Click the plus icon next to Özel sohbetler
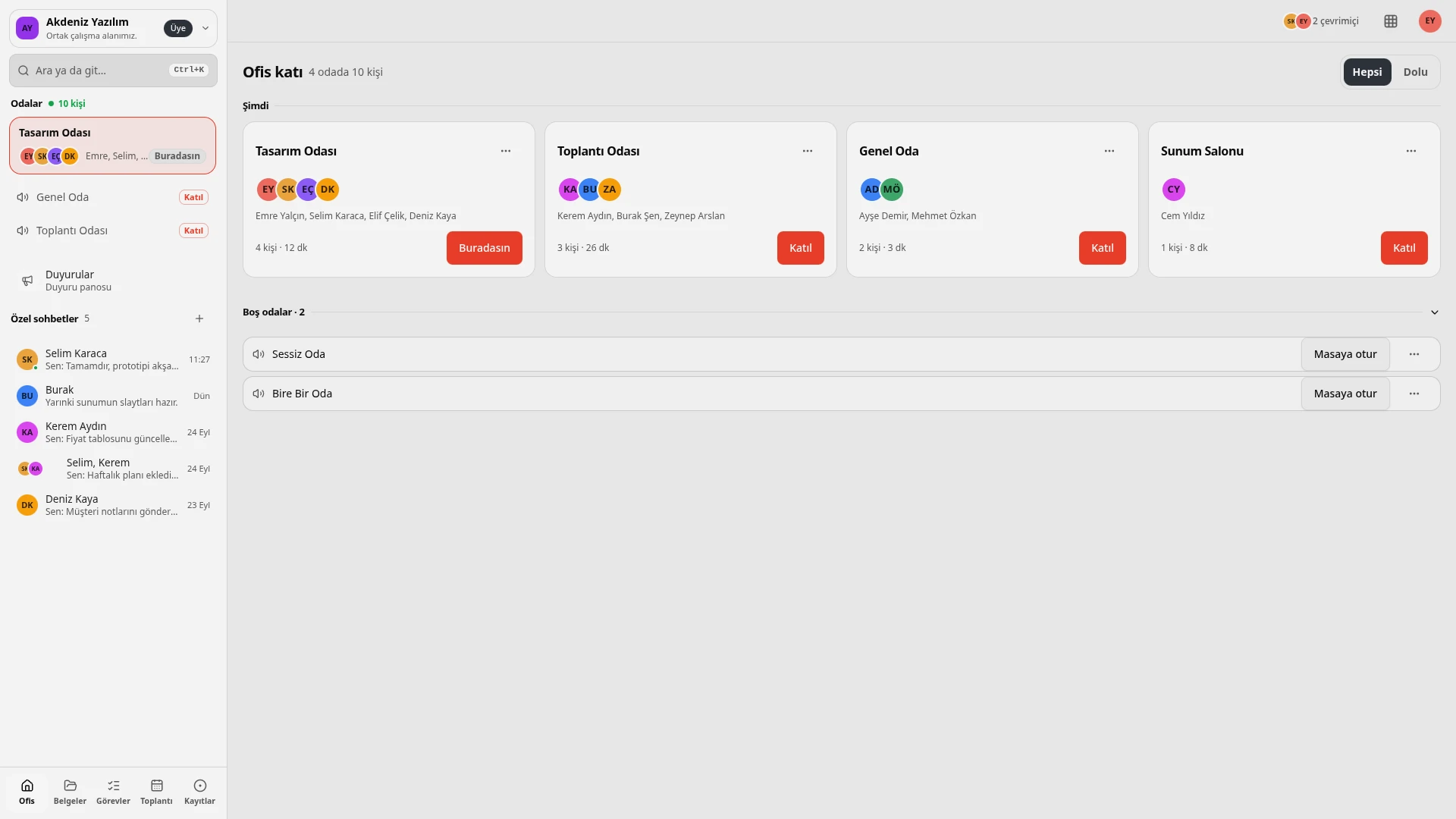The width and height of the screenshot is (1456, 819). (x=199, y=318)
